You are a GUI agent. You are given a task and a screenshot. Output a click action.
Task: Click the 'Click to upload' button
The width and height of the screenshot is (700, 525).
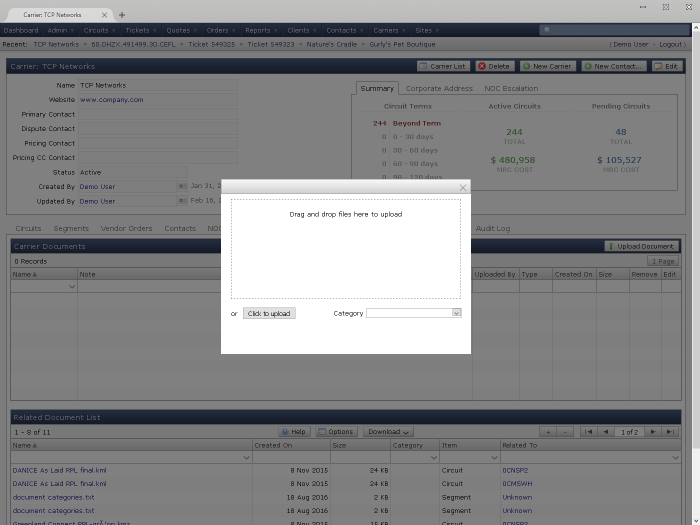pos(269,313)
